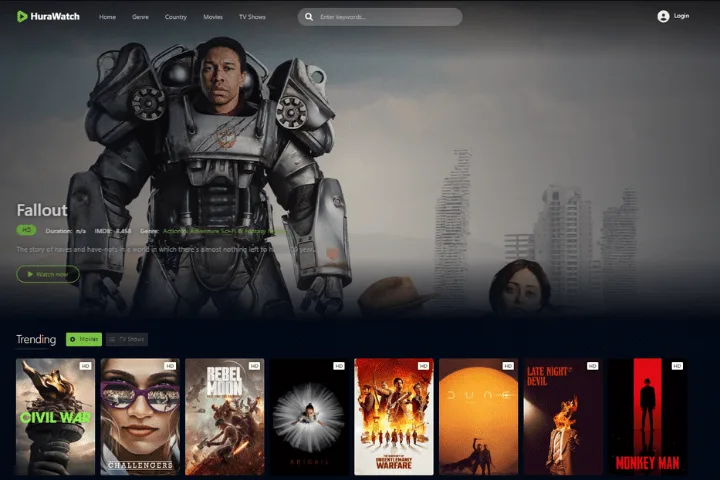Click the Watch now button

point(48,274)
